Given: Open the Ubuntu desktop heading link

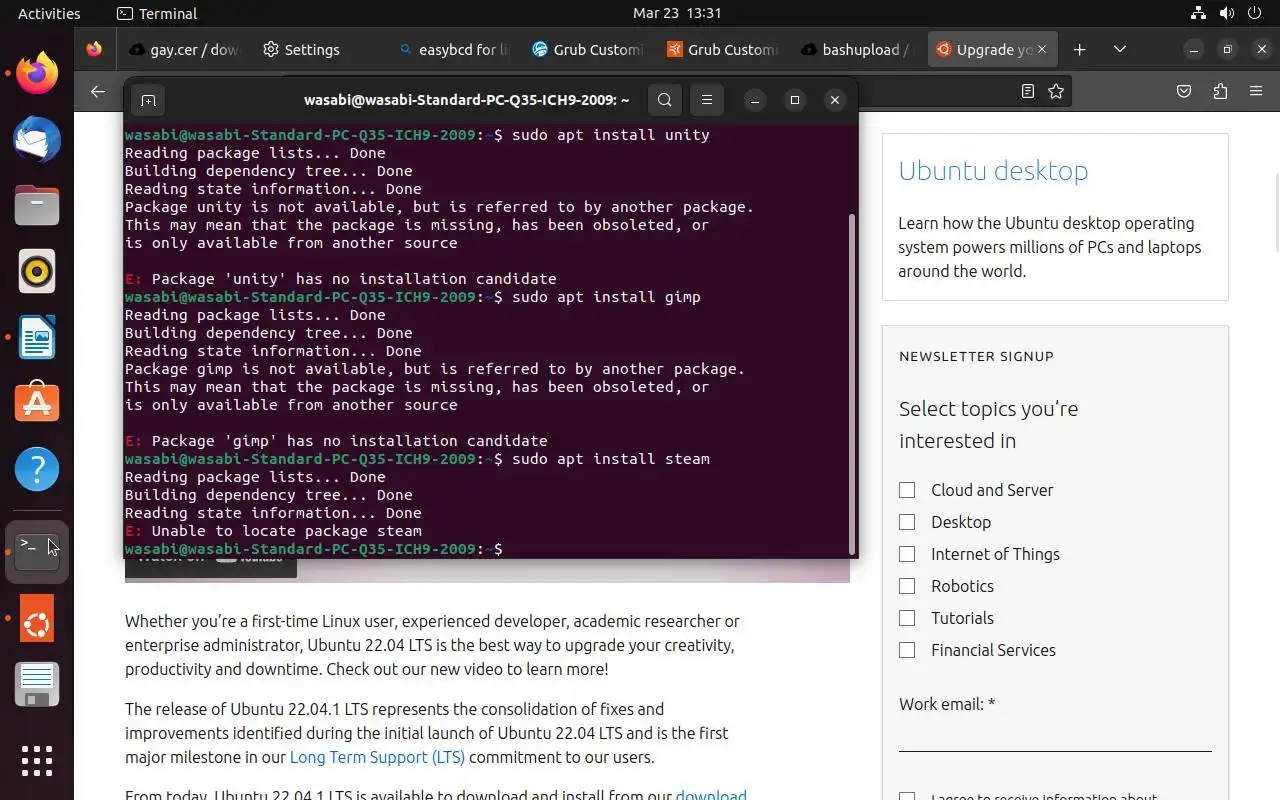Looking at the screenshot, I should pyautogui.click(x=993, y=171).
